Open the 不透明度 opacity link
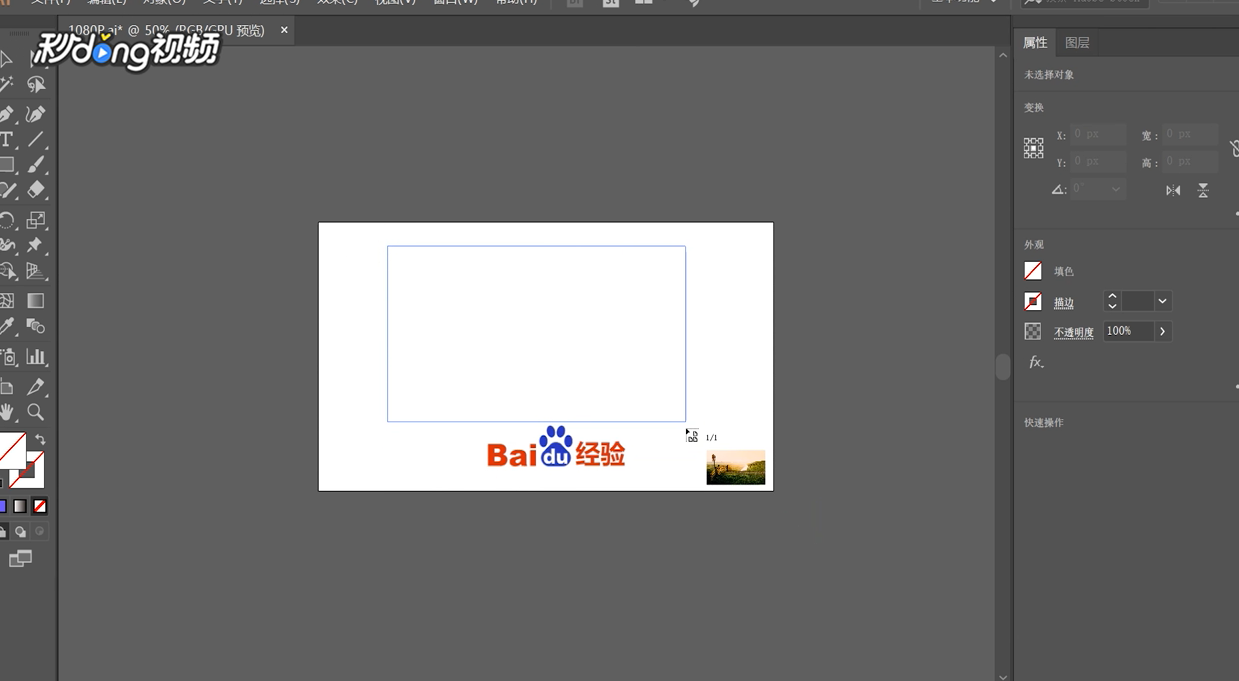The image size is (1239, 681). click(x=1073, y=332)
